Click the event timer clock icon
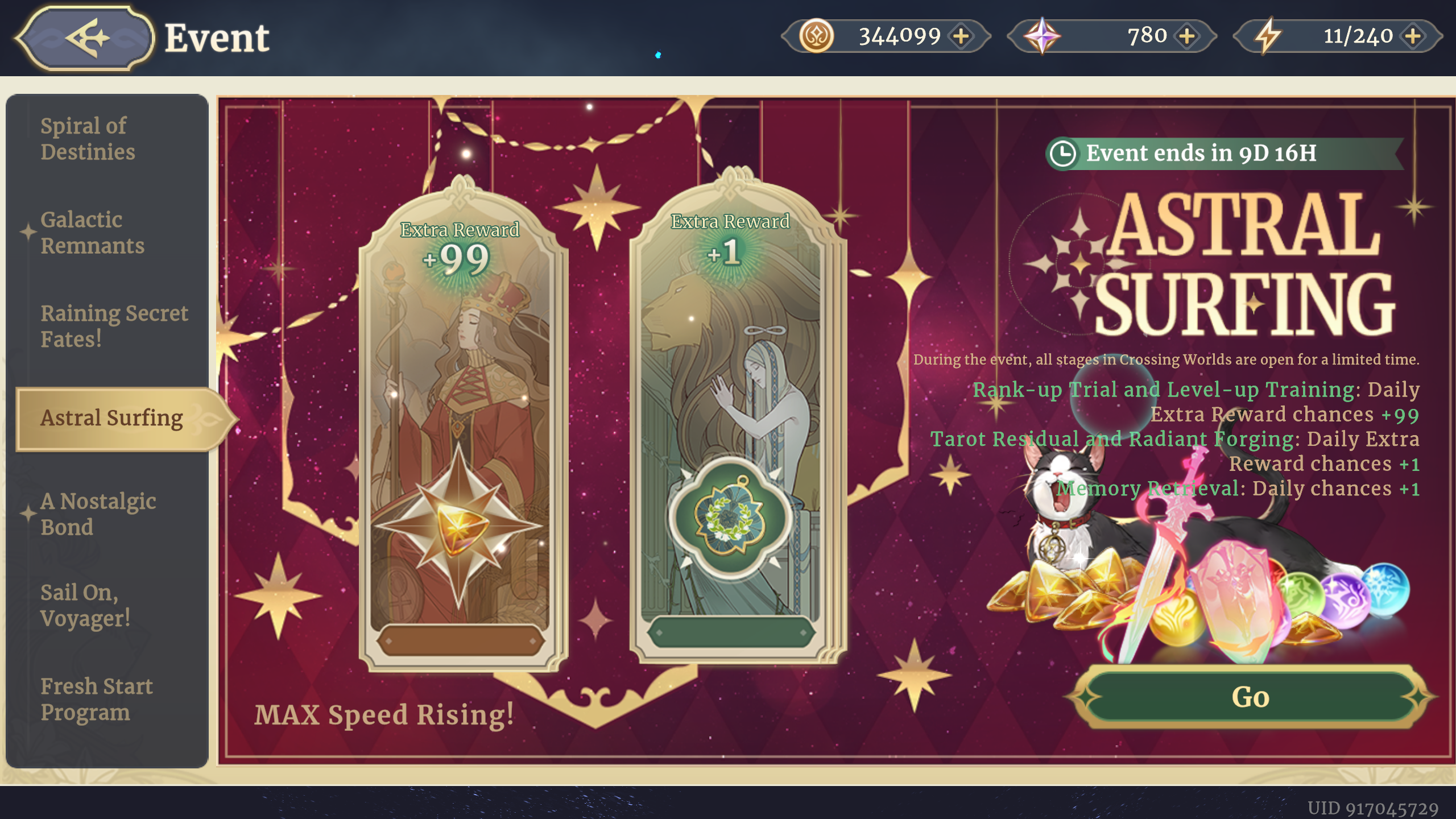Viewport: 1456px width, 819px height. (1062, 154)
